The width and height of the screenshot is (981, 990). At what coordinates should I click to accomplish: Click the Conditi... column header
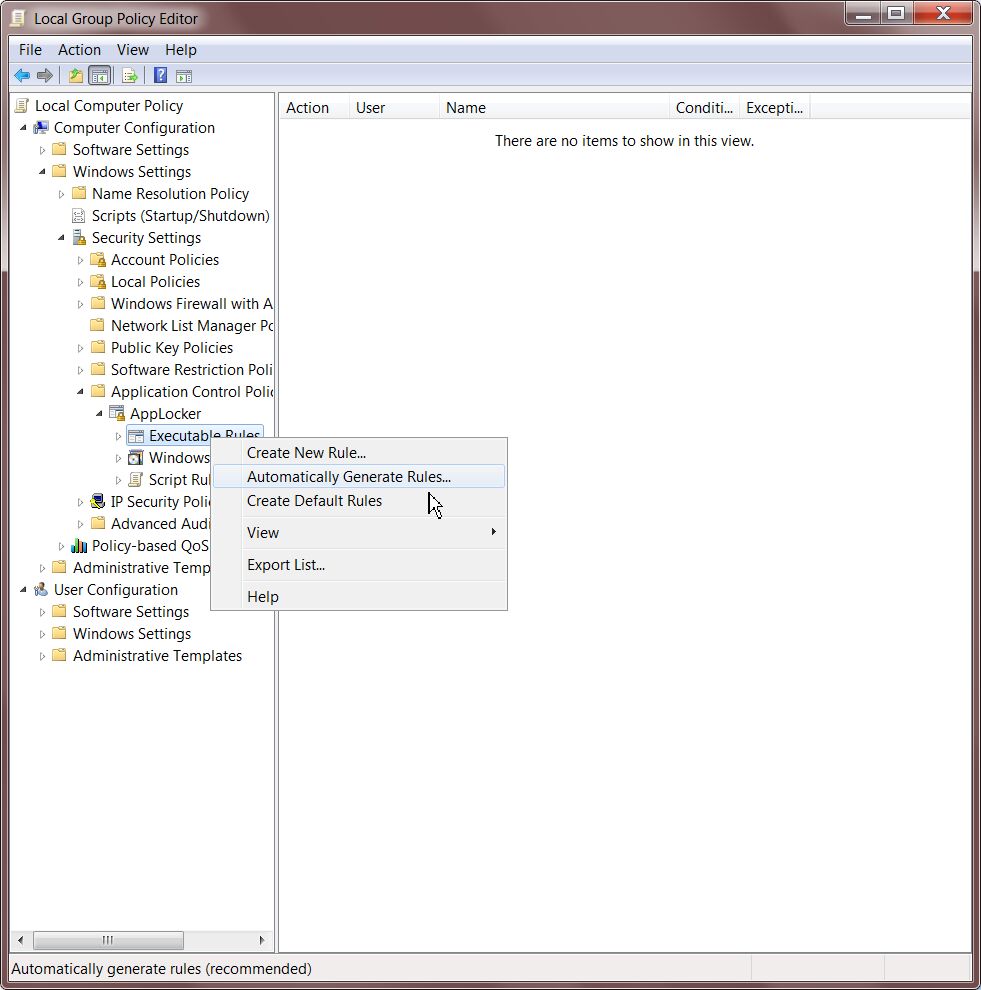coord(705,108)
